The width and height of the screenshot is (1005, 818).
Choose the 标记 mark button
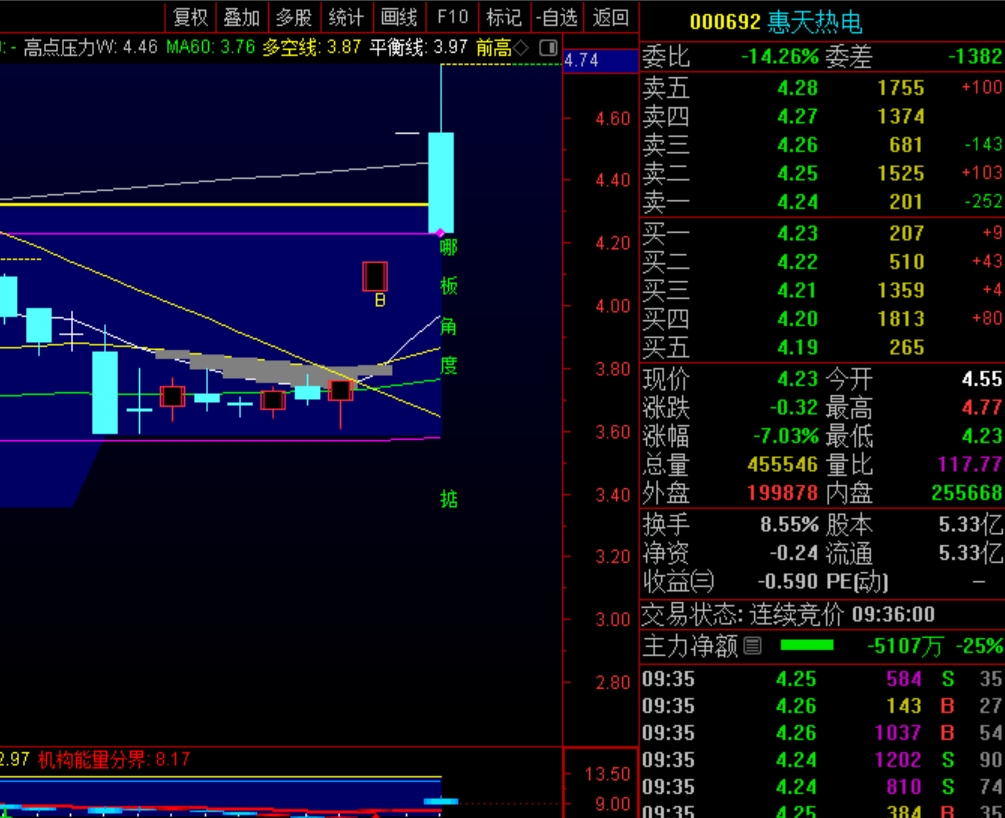504,17
